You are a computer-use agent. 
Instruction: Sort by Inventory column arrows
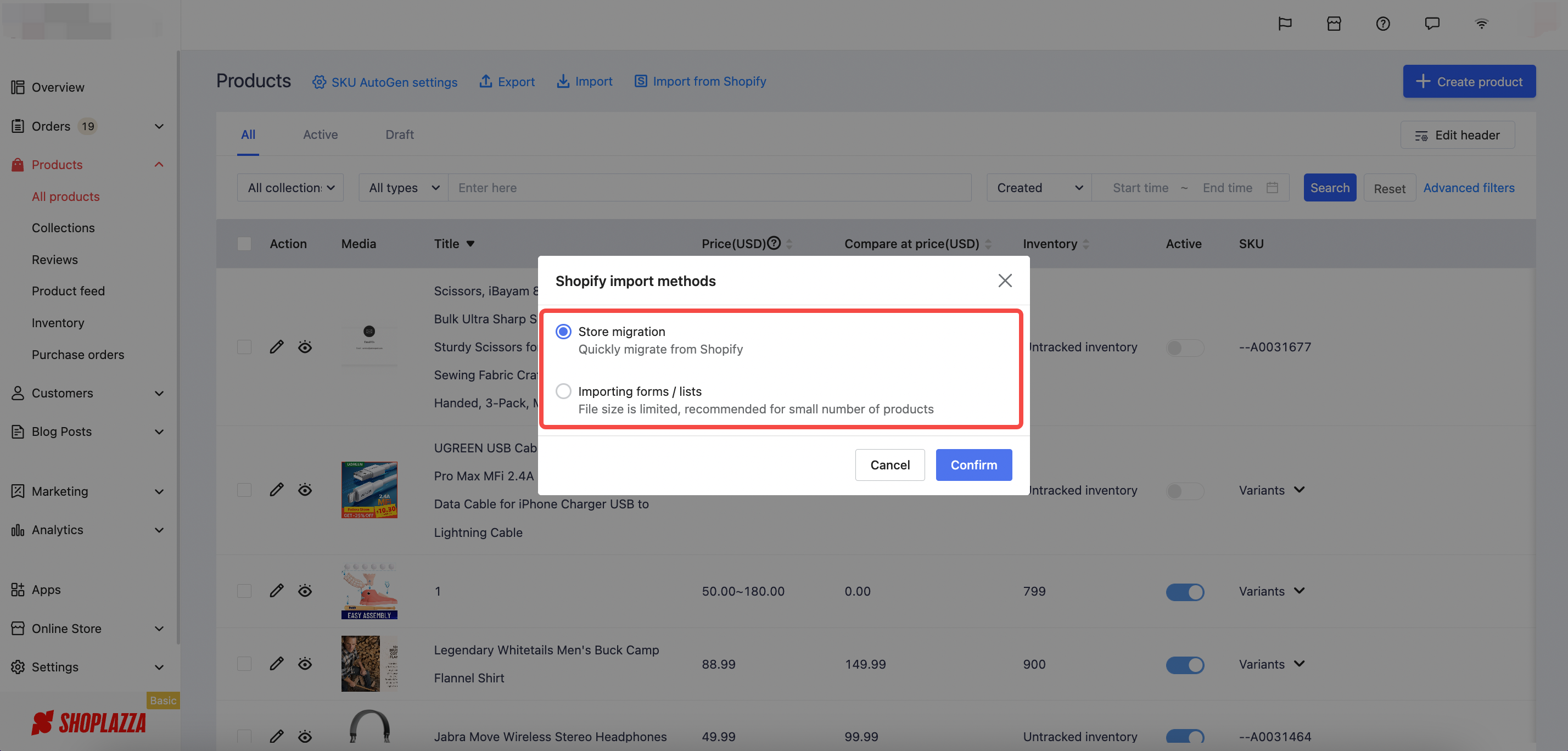[x=1086, y=244]
